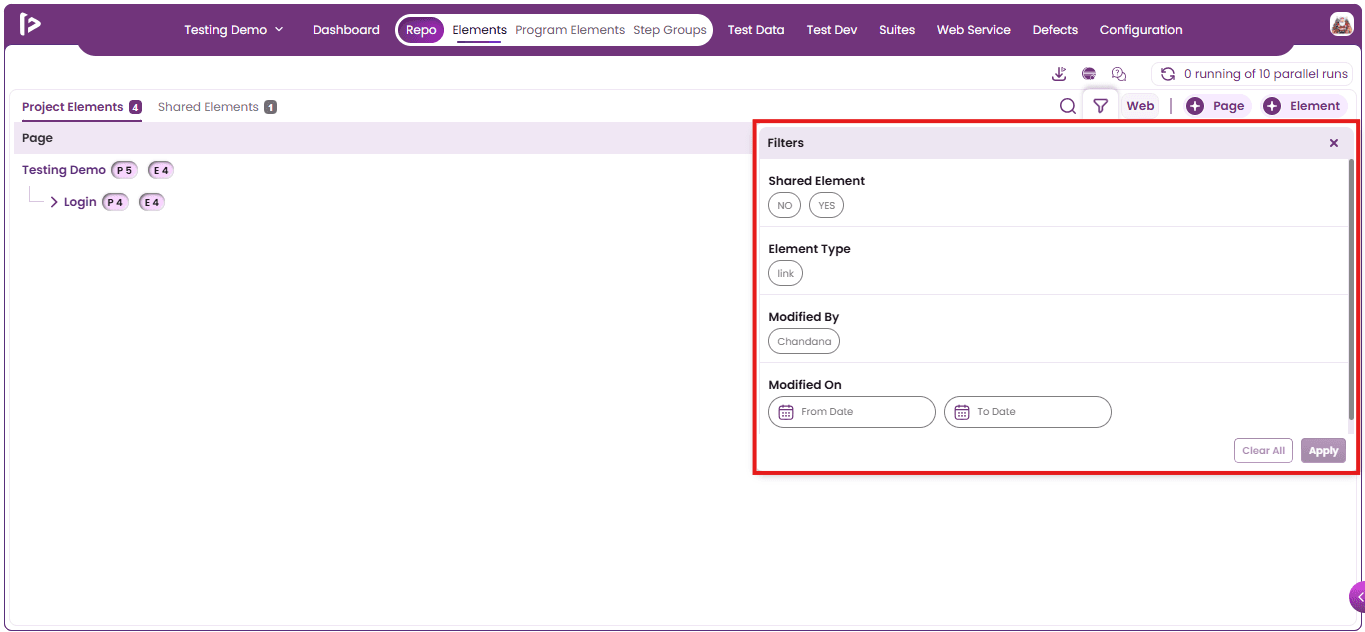Open the Suites tab
Viewport: 1365px width, 632px height.
click(897, 30)
